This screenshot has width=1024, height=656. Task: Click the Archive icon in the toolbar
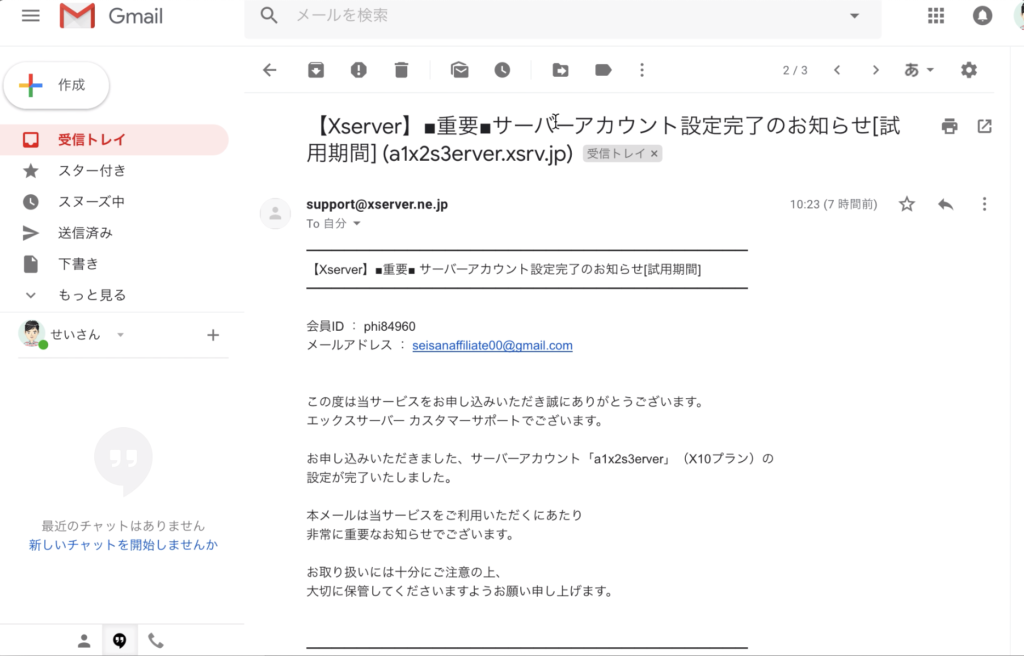(x=315, y=70)
